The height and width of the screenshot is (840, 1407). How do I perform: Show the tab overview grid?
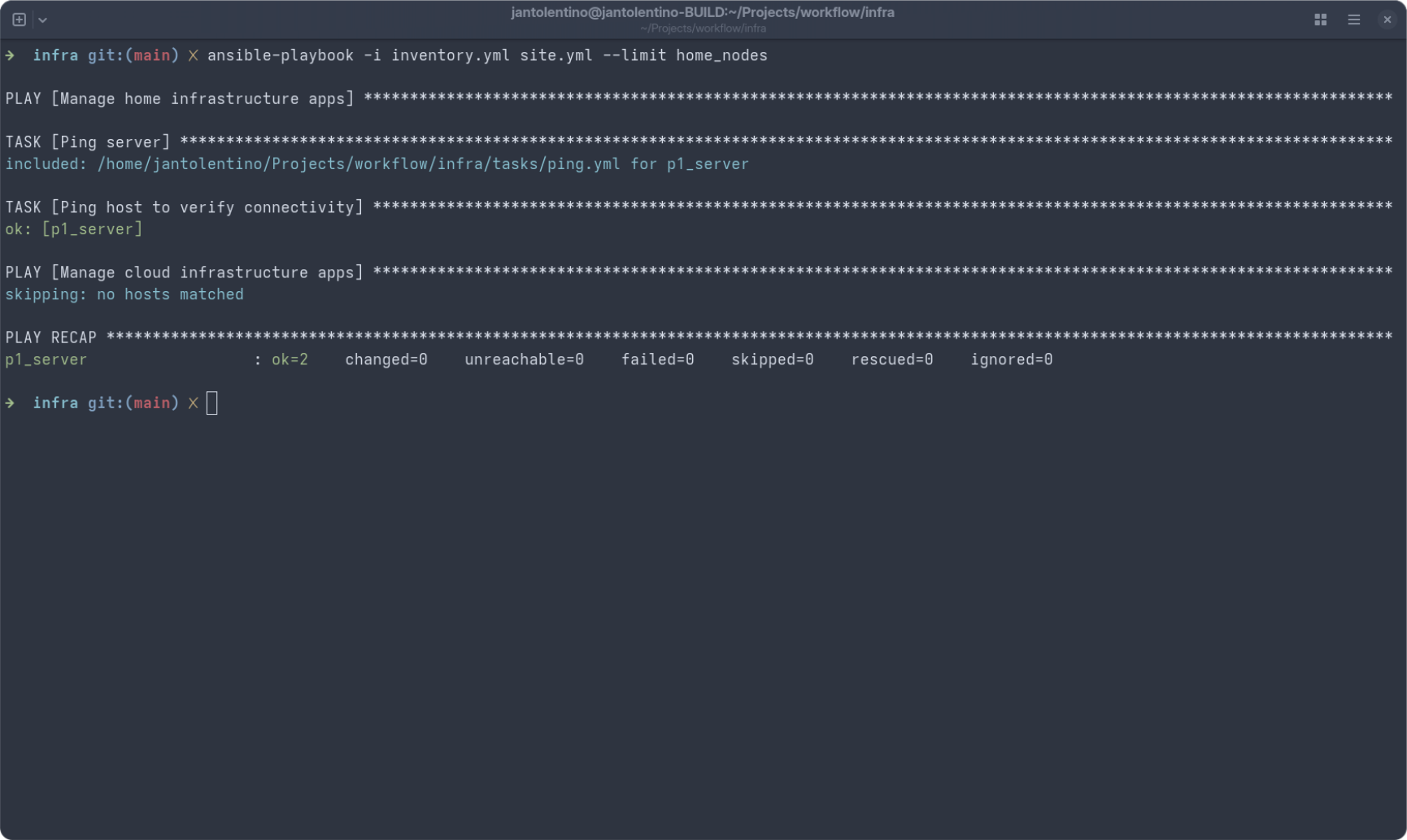[1321, 20]
